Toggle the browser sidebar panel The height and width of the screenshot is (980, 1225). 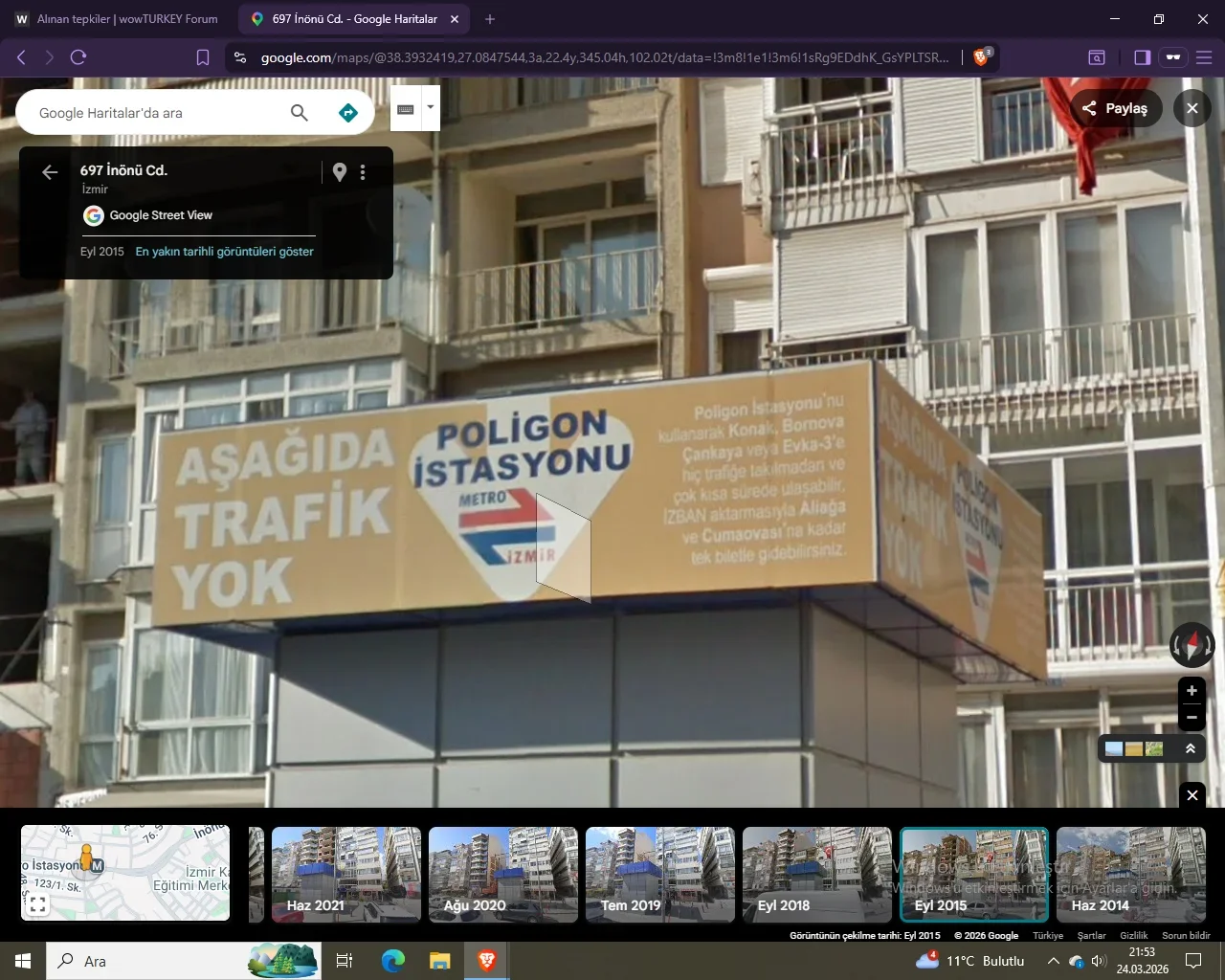pos(1142,57)
